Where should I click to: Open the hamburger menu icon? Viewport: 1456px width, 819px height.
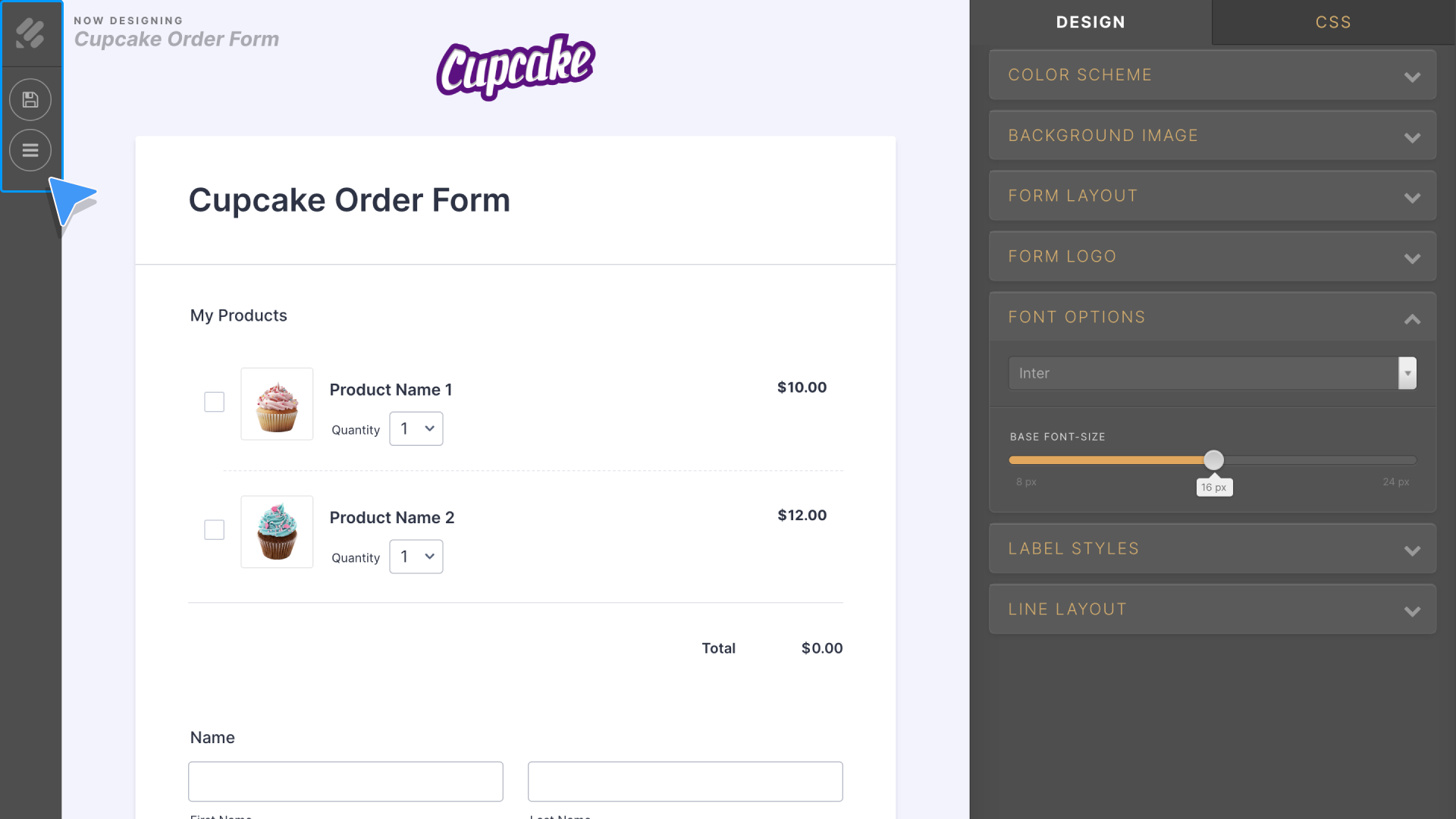30,150
